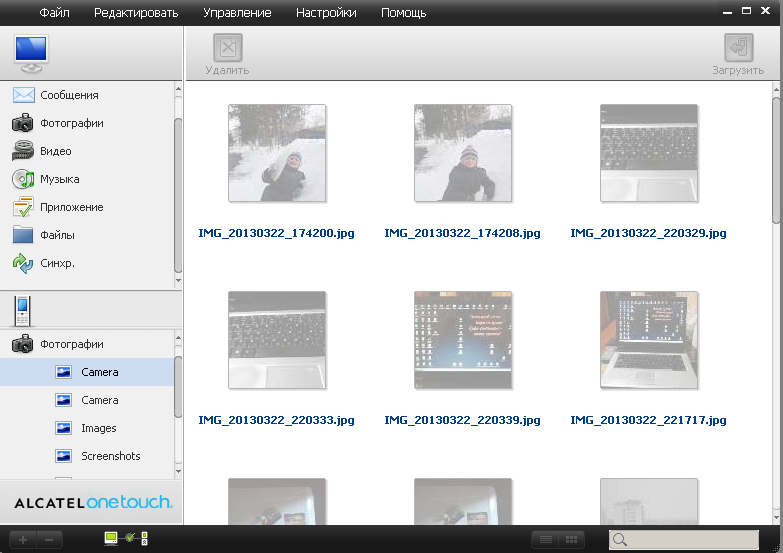Open PC Фотографии camera icon in upper list
This screenshot has height=553, width=783.
click(x=22, y=123)
